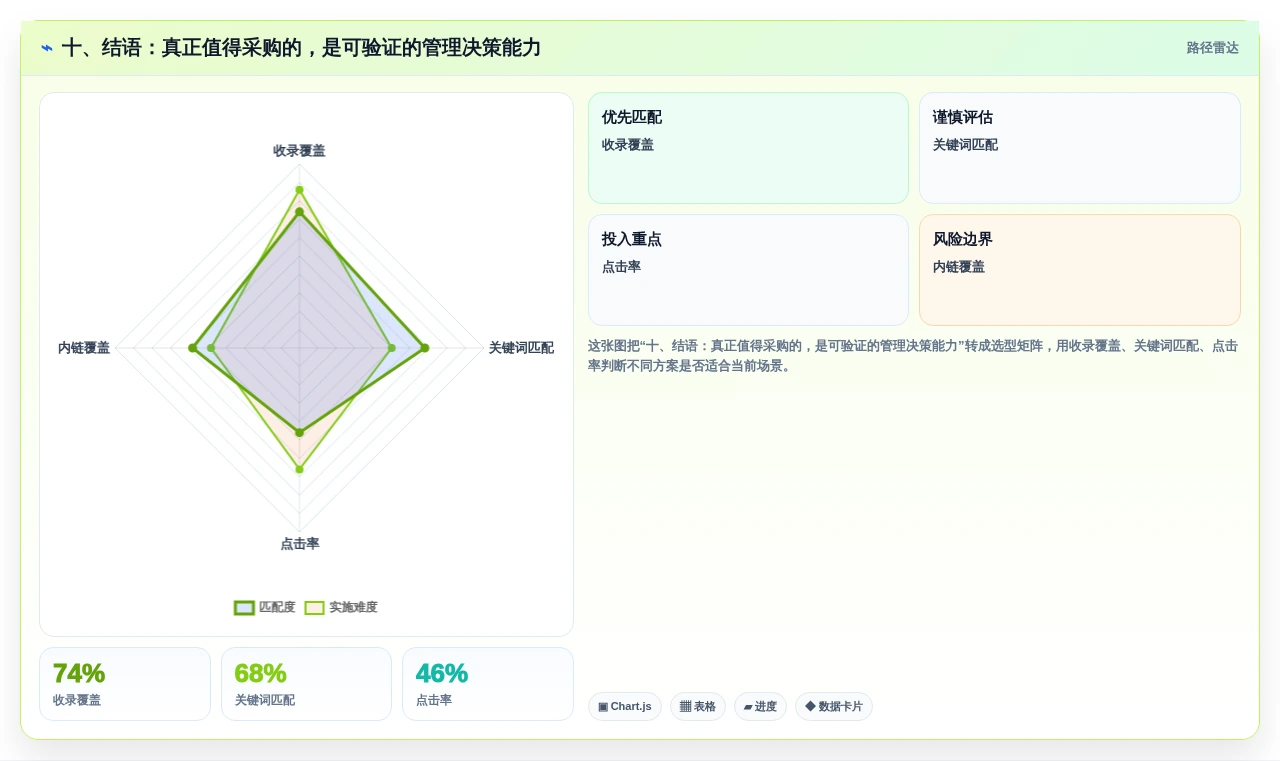Click the 内链覆盖 radar axis label
The image size is (1280, 761).
click(84, 348)
